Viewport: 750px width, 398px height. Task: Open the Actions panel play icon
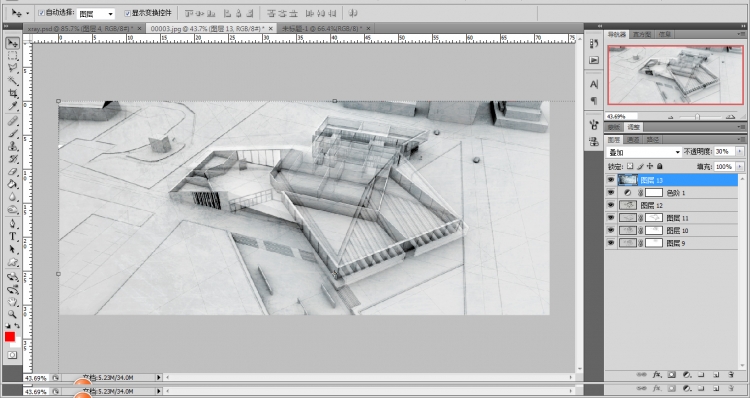[x=594, y=60]
